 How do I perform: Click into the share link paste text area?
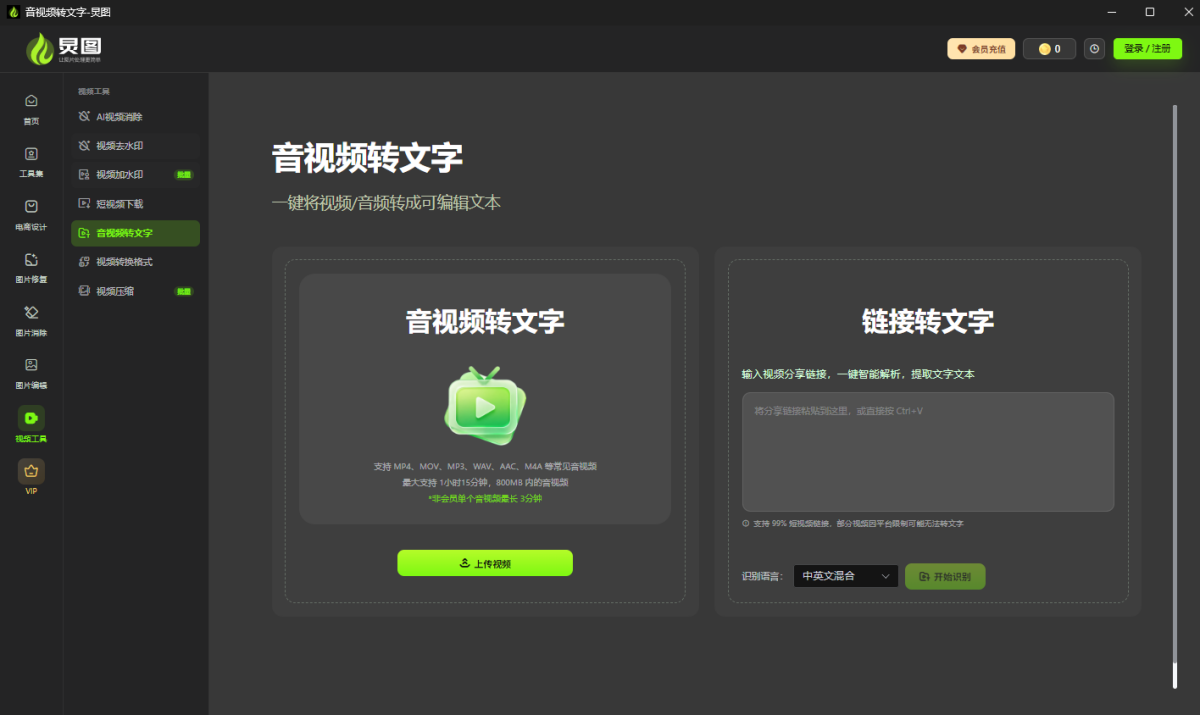(928, 452)
